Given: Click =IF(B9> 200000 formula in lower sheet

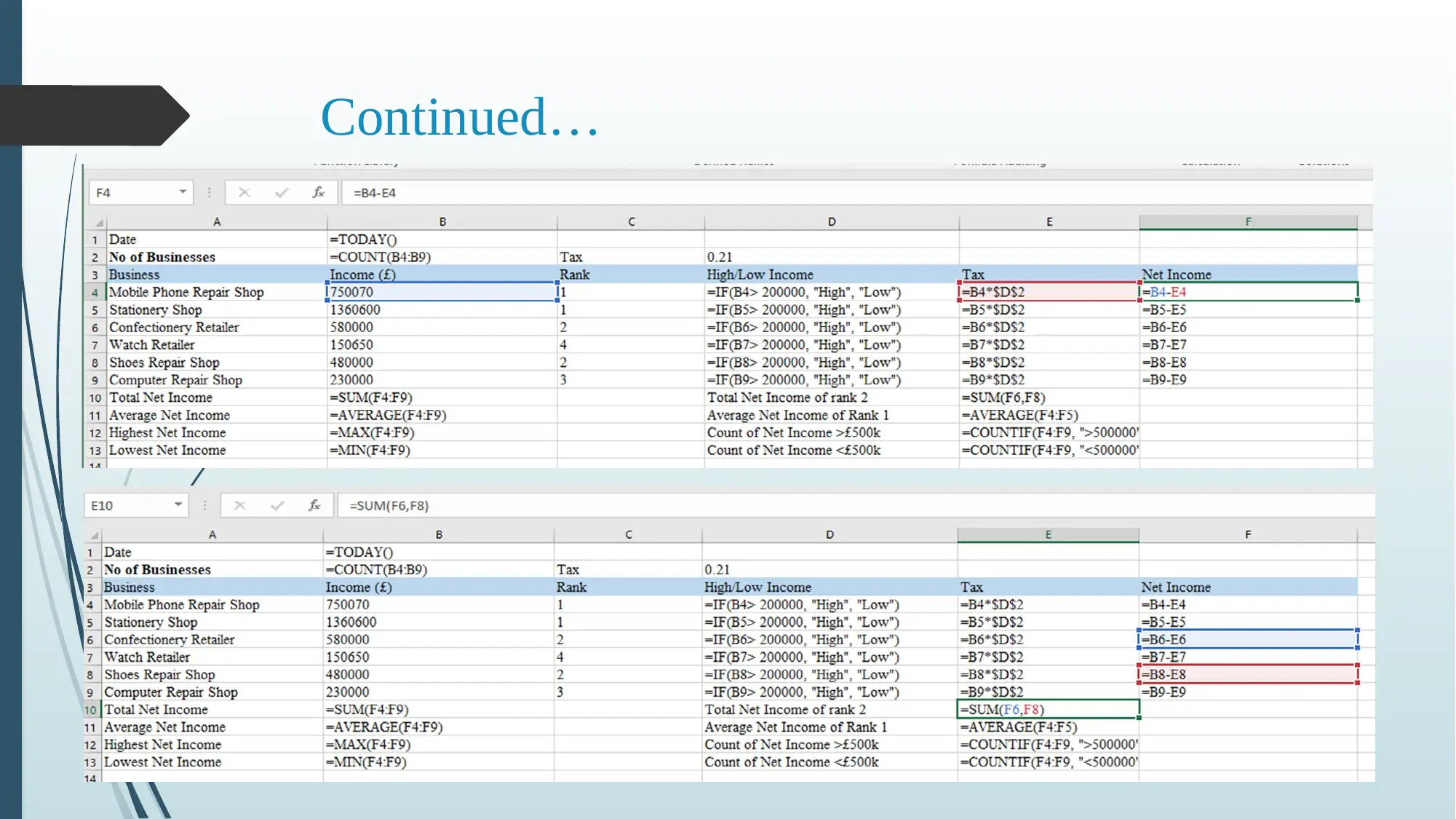Looking at the screenshot, I should point(830,692).
